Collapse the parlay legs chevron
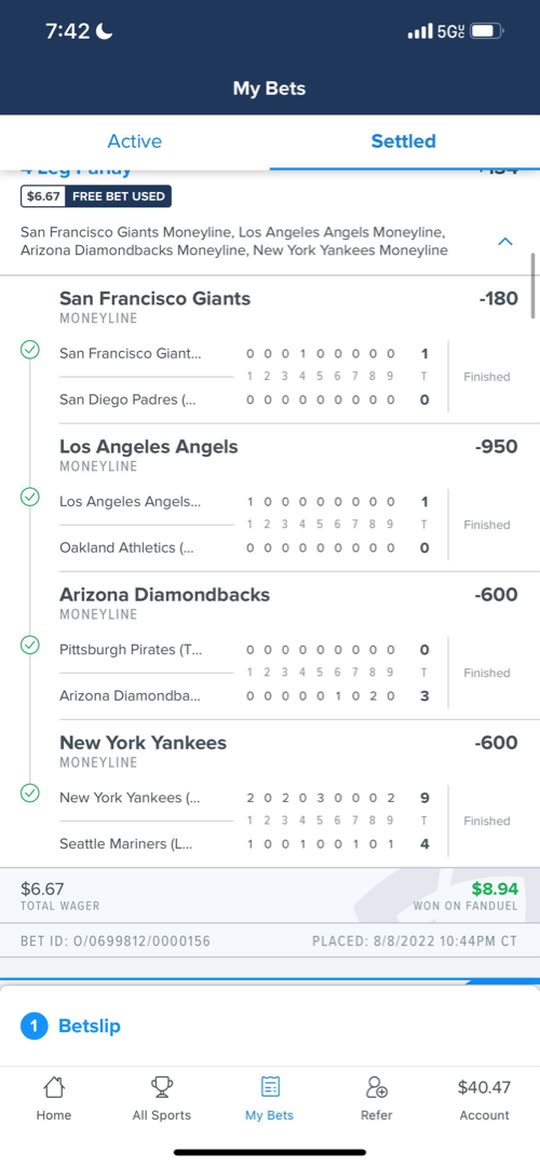 point(505,242)
